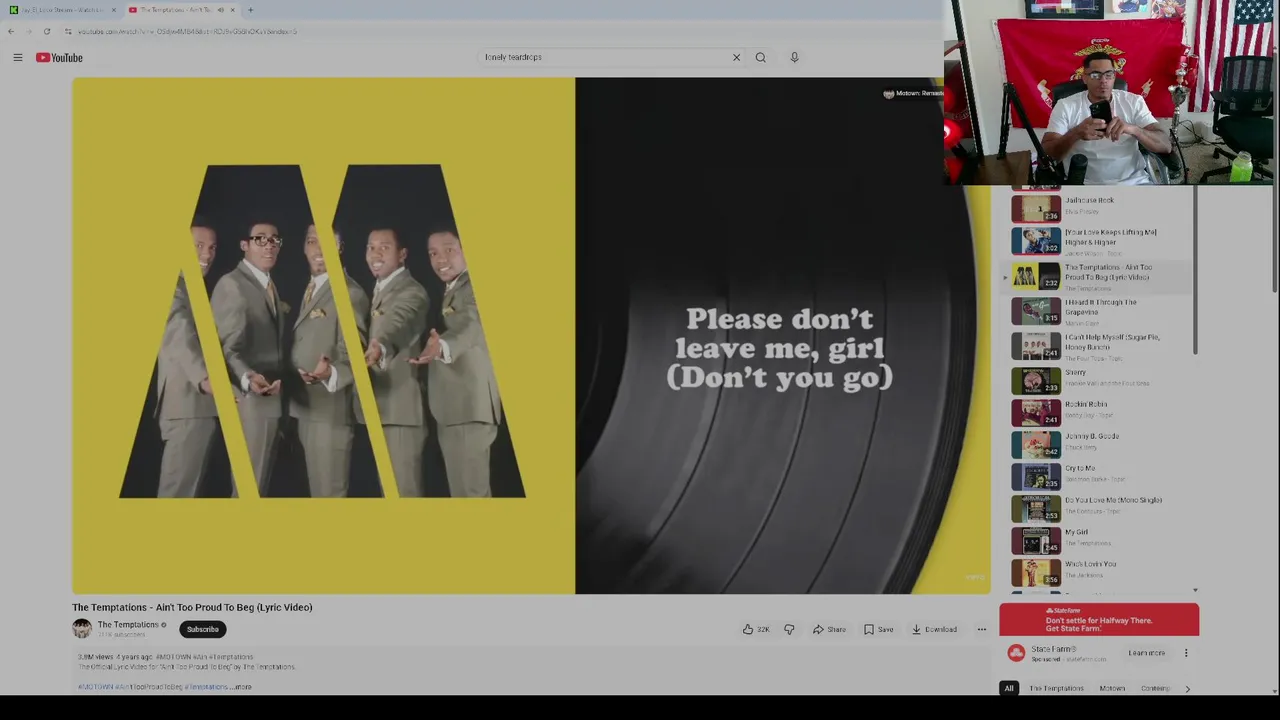Save the video to a playlist
Image resolution: width=1280 pixels, height=720 pixels.
879,629
